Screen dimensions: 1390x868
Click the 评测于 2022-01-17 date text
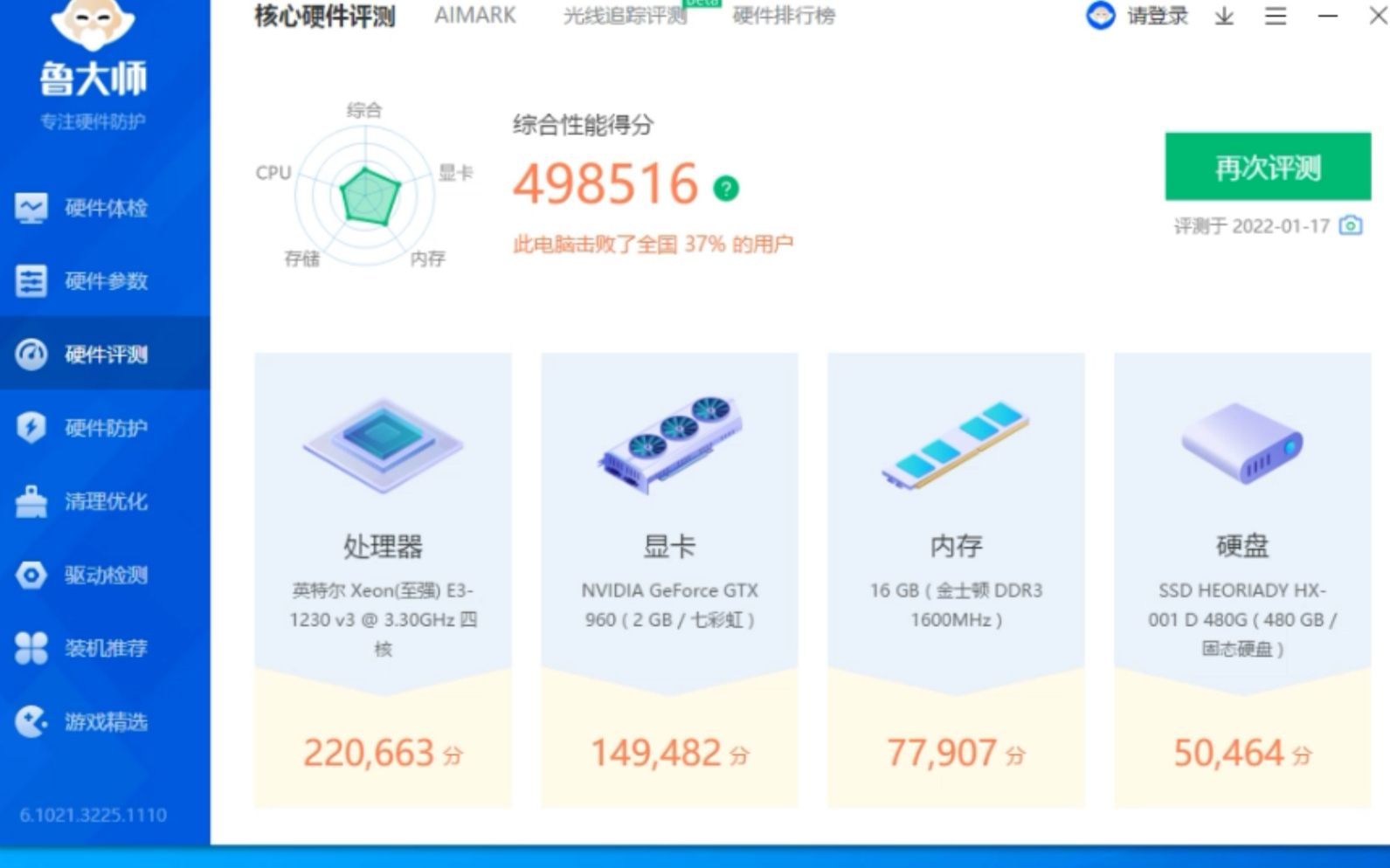point(1251,226)
